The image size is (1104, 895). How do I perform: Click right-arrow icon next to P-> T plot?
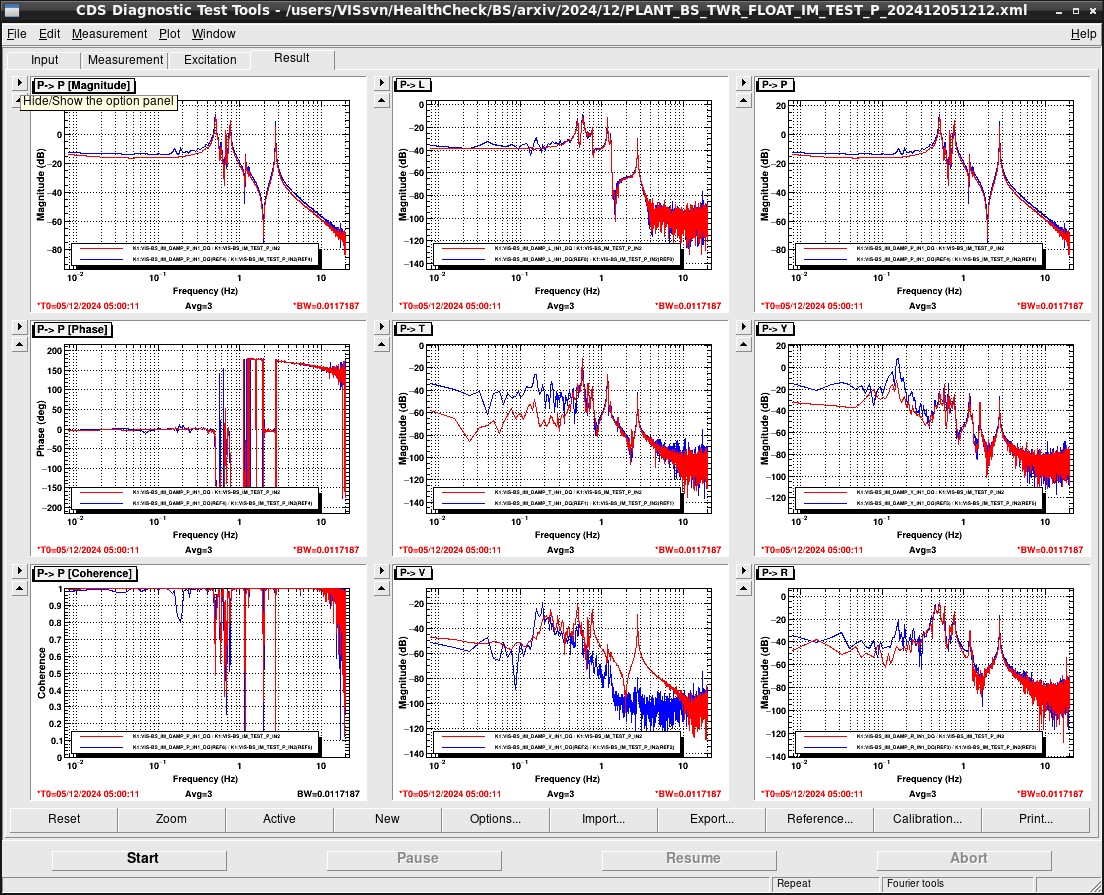pyautogui.click(x=382, y=327)
